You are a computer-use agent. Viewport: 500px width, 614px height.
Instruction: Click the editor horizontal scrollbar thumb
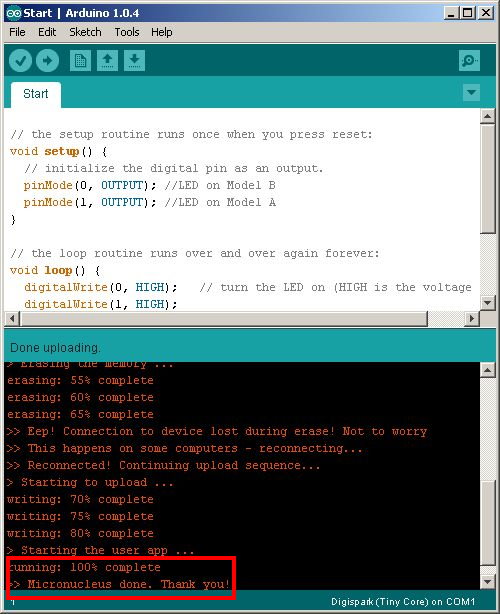[224, 318]
